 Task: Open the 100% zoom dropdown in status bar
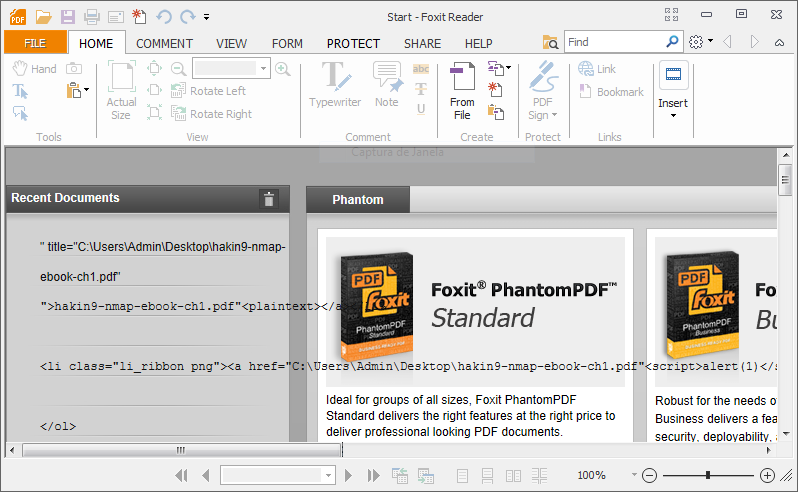[x=634, y=475]
